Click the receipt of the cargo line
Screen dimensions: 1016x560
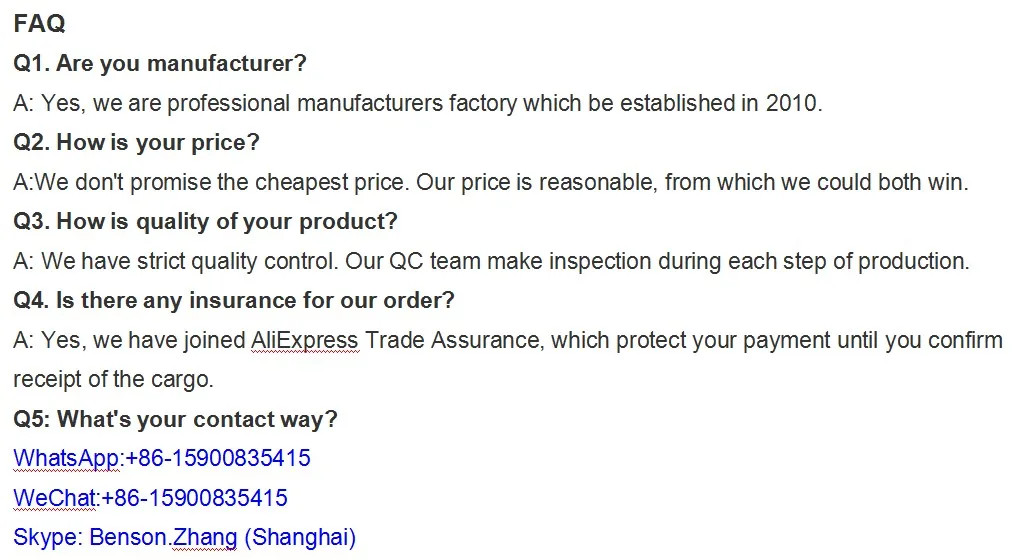point(113,379)
